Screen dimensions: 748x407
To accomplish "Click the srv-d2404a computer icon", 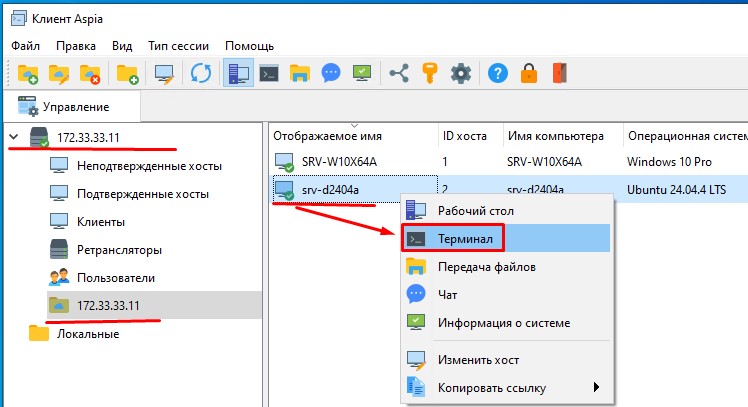I will (x=284, y=190).
